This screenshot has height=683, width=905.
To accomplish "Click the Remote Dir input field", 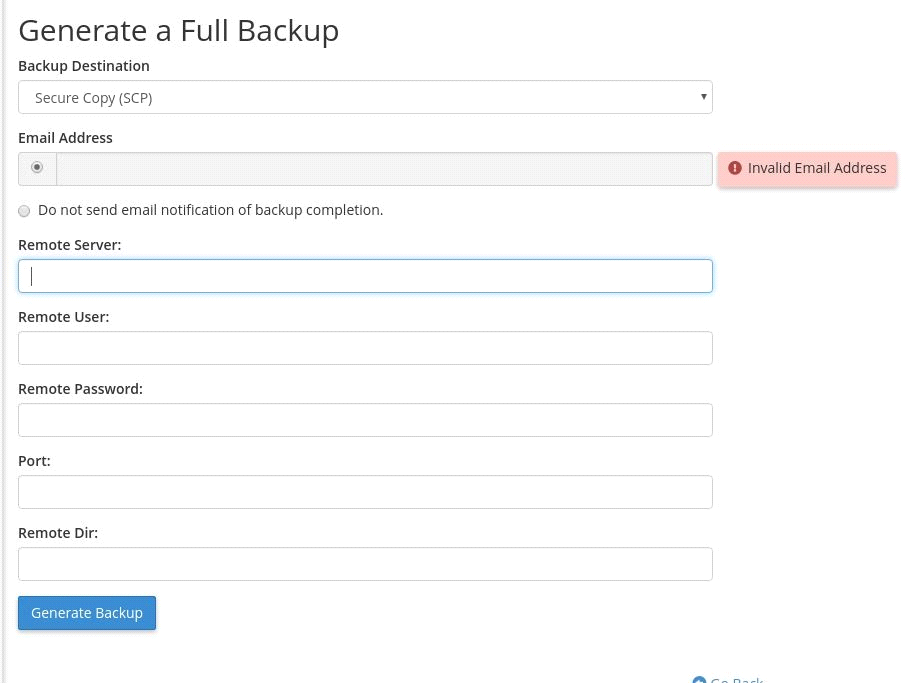I will (x=365, y=564).
